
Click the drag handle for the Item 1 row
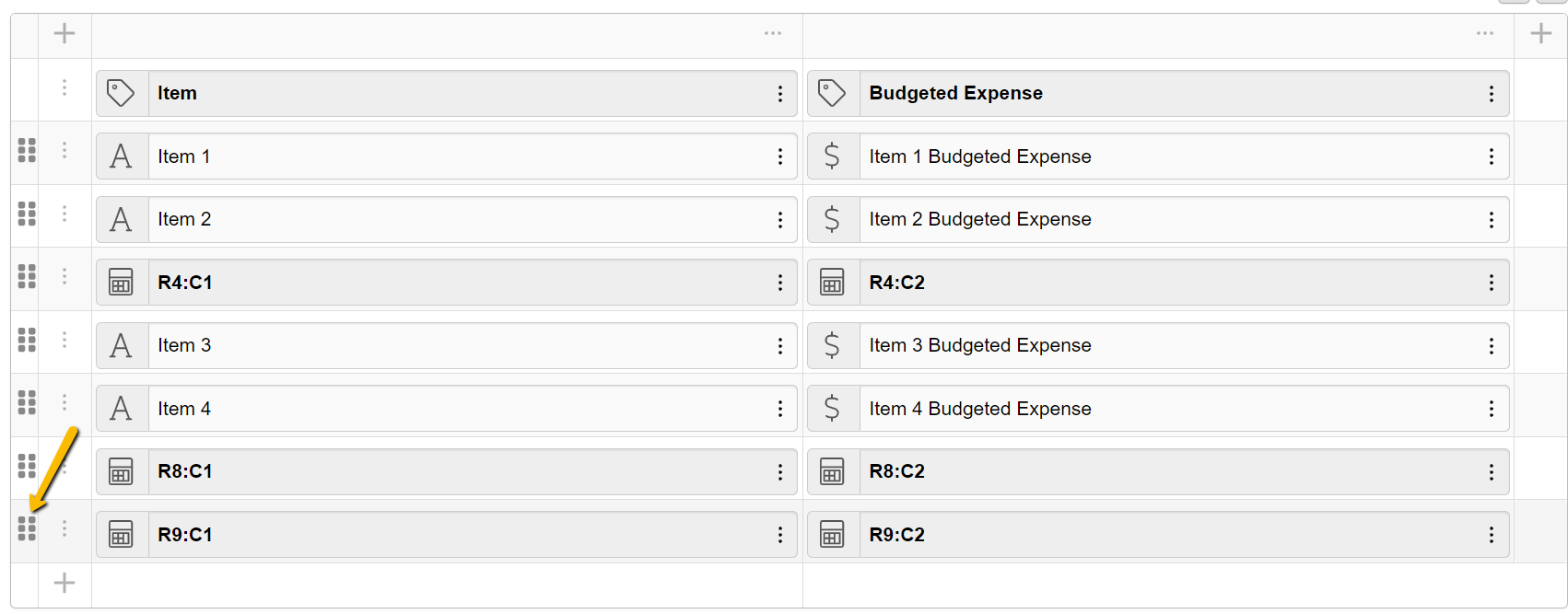[27, 150]
